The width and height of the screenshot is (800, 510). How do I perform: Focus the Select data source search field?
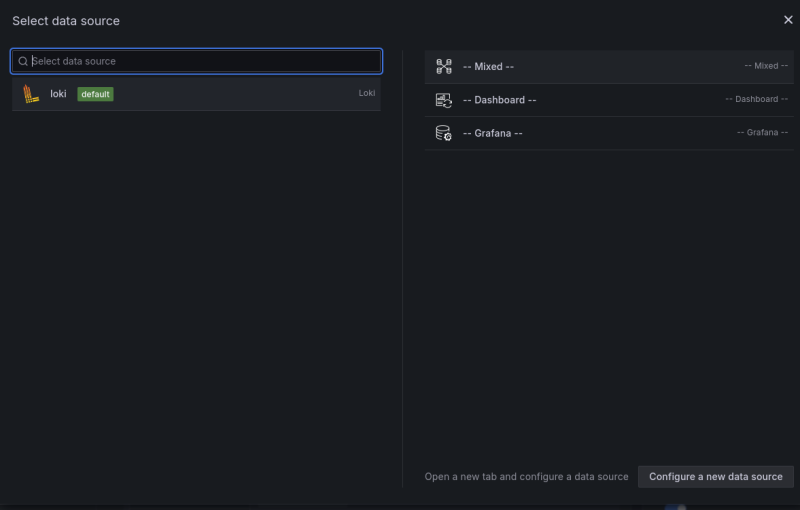(x=200, y=61)
